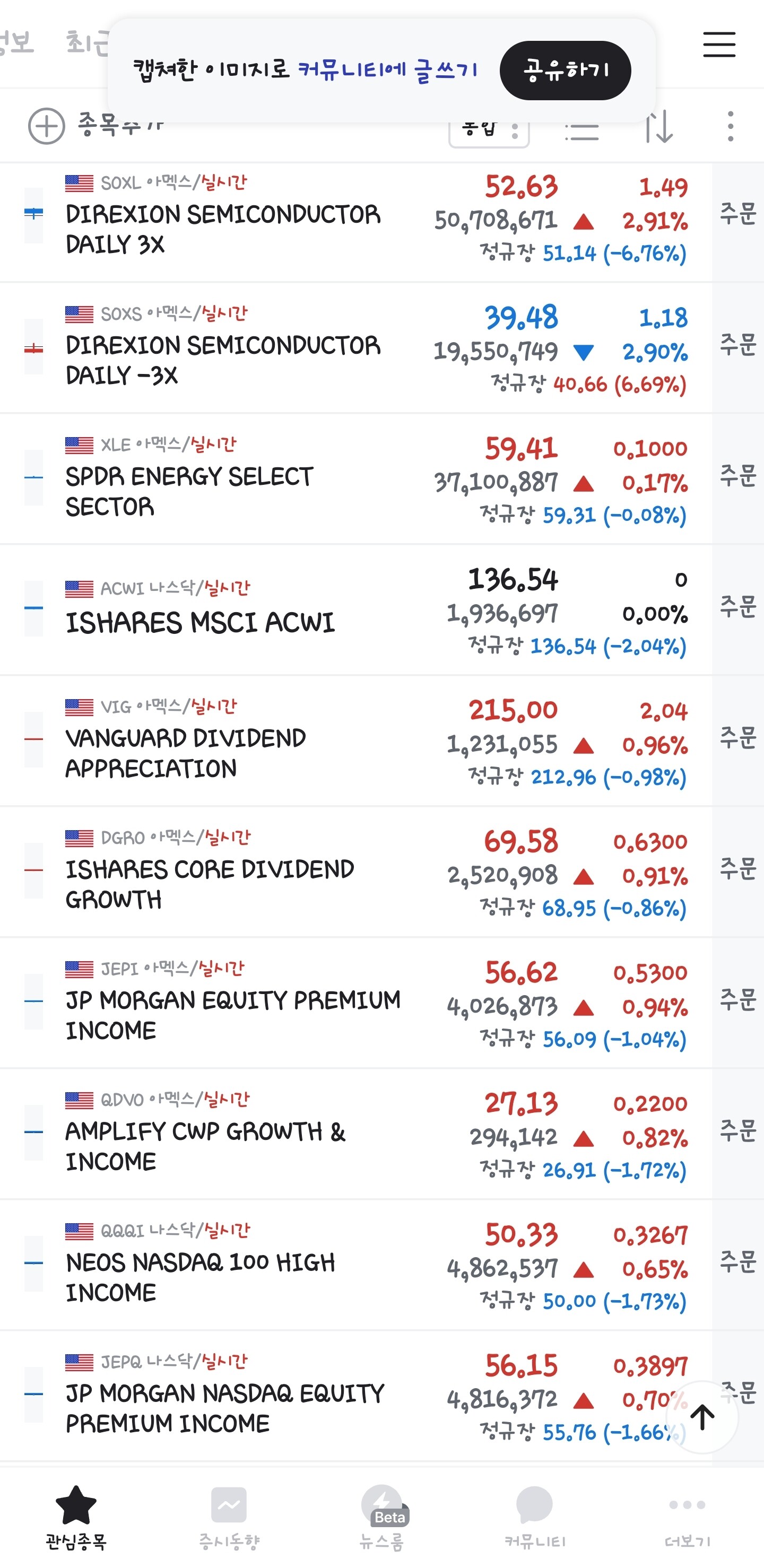Tap the SOXL mini candlestick chart

coord(33,214)
